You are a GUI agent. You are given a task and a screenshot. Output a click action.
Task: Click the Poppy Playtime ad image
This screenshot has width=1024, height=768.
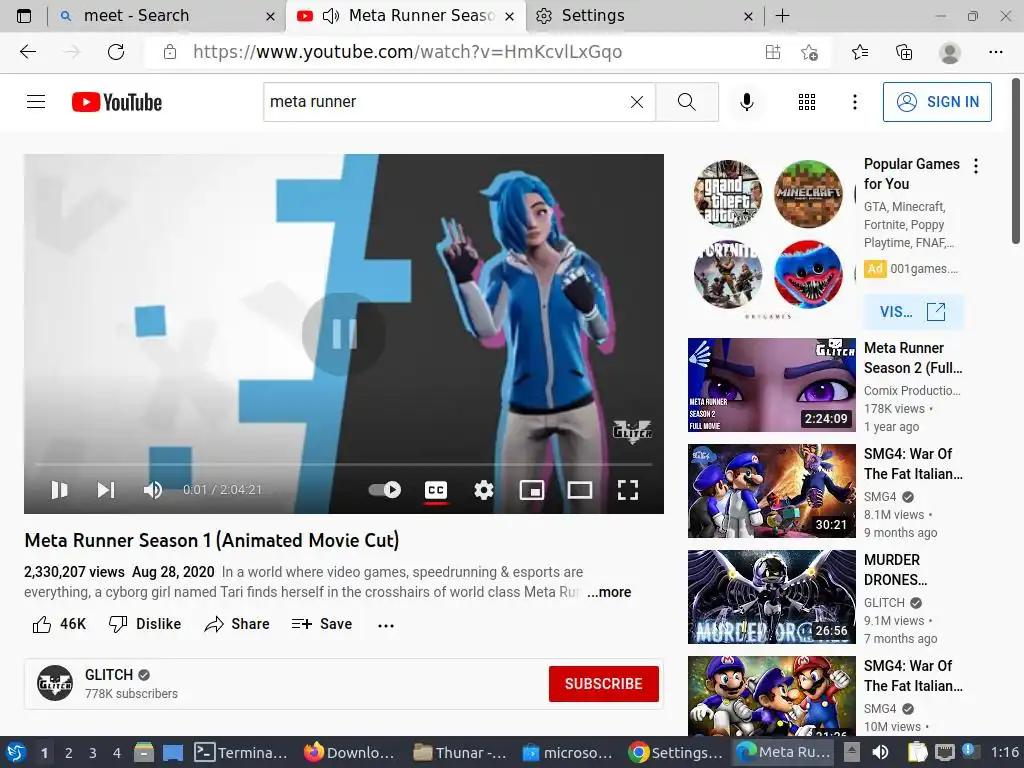(x=808, y=274)
